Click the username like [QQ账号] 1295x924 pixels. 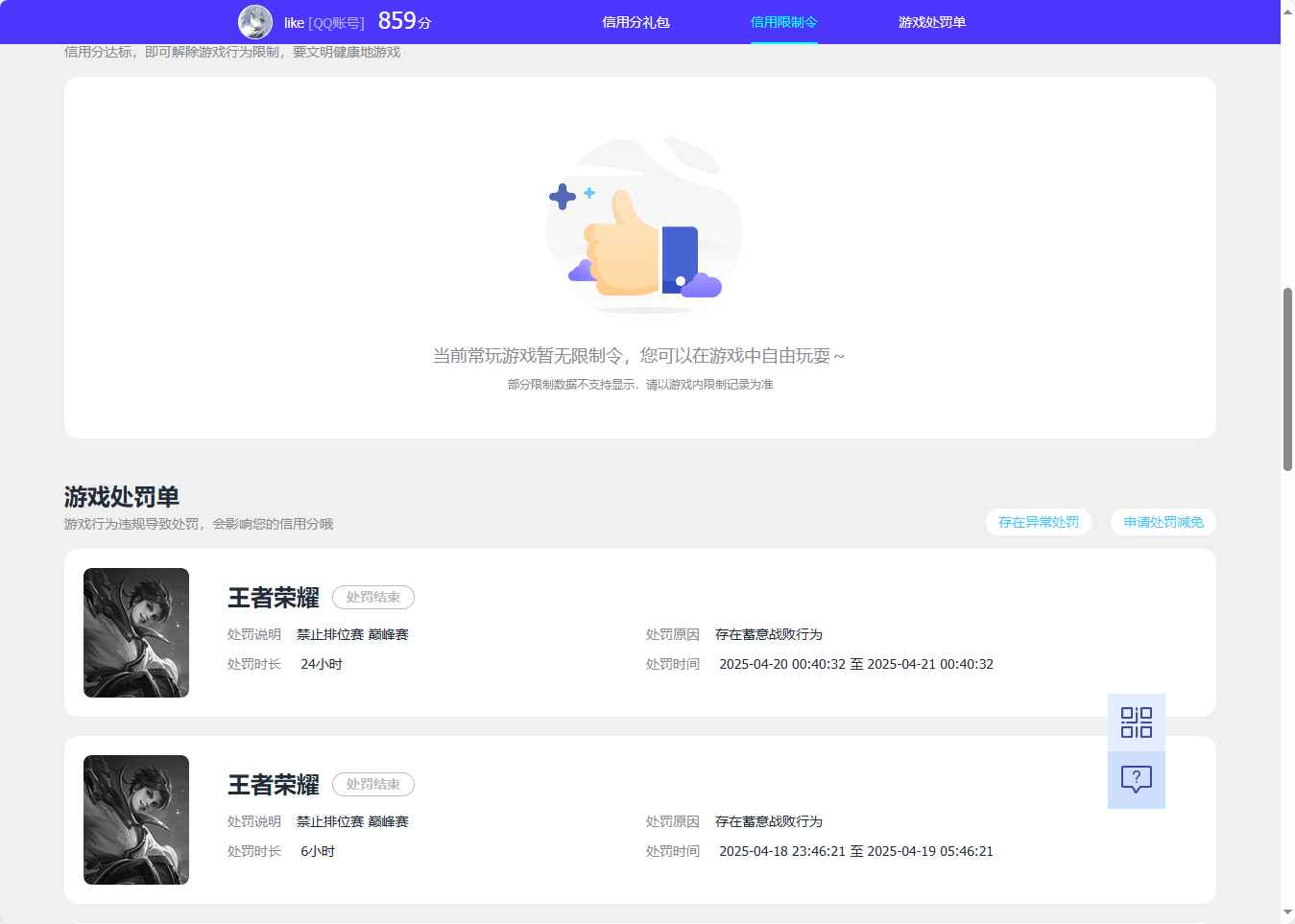324,23
